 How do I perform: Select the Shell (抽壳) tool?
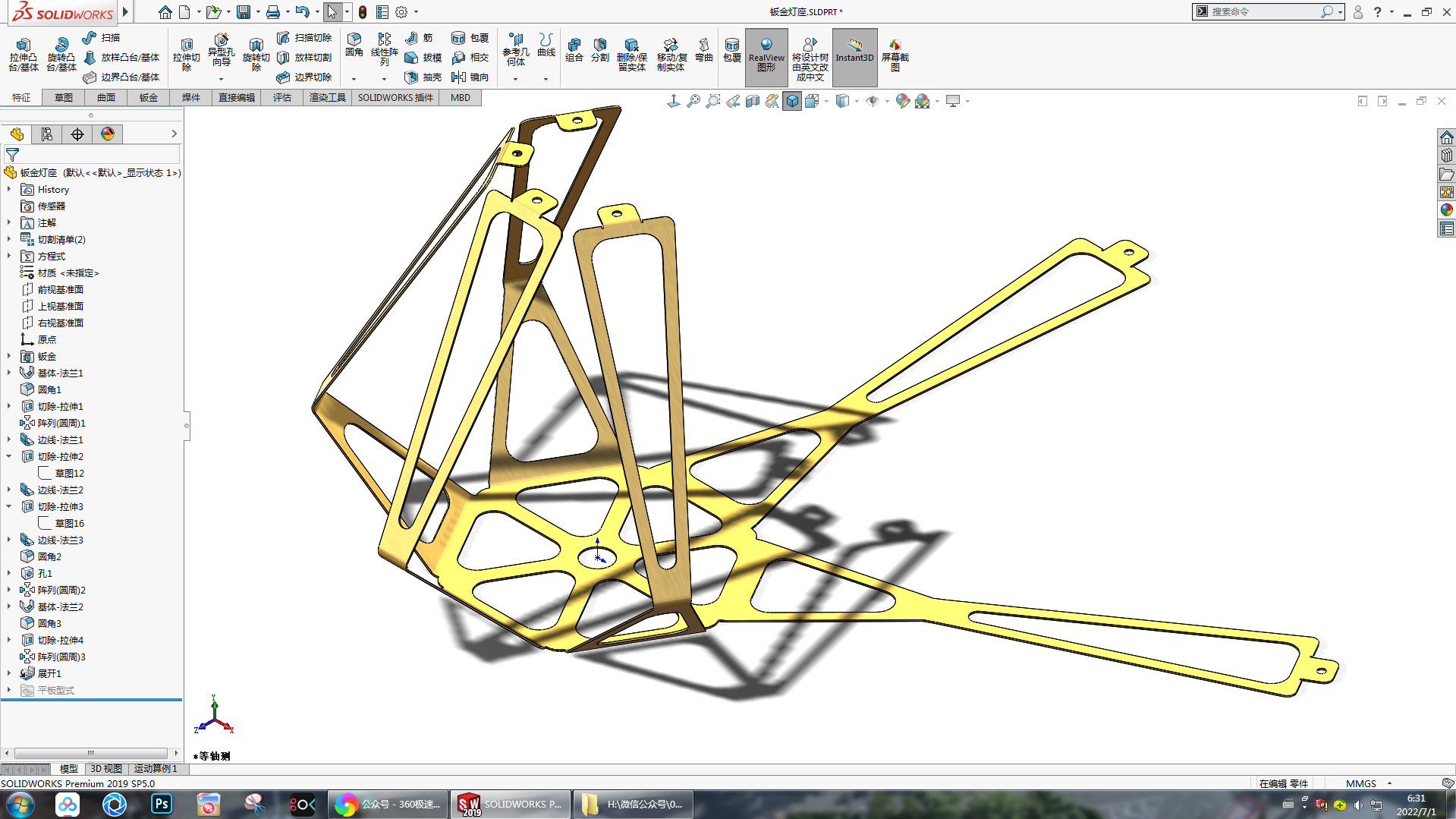pos(423,77)
